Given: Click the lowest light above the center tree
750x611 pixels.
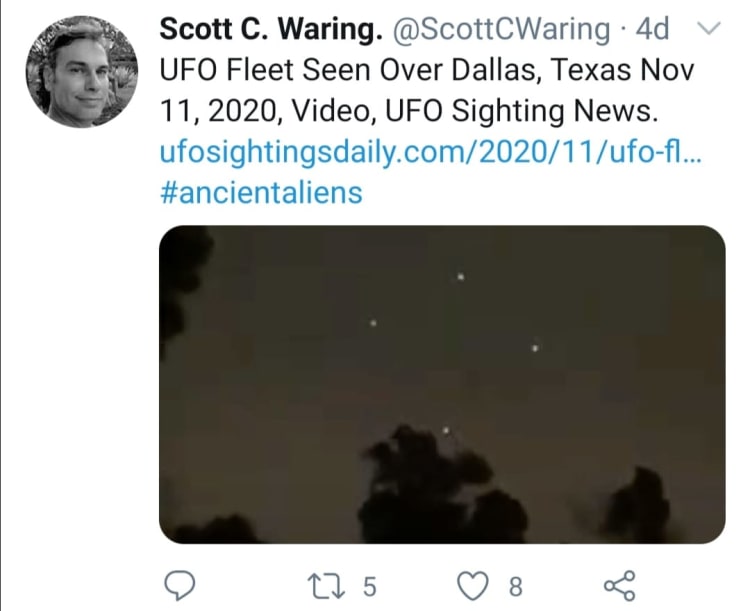Looking at the screenshot, I should pyautogui.click(x=446, y=431).
